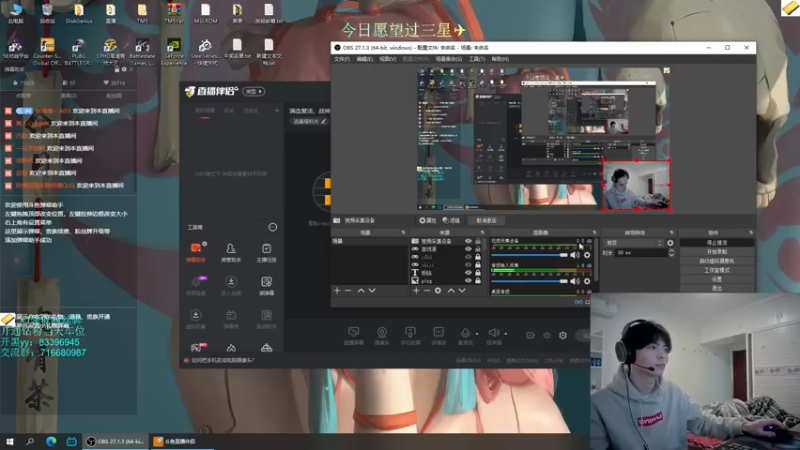Open GeForce Experience desktop shortcut
Viewport: 800px width, 450px height.
coord(173,51)
